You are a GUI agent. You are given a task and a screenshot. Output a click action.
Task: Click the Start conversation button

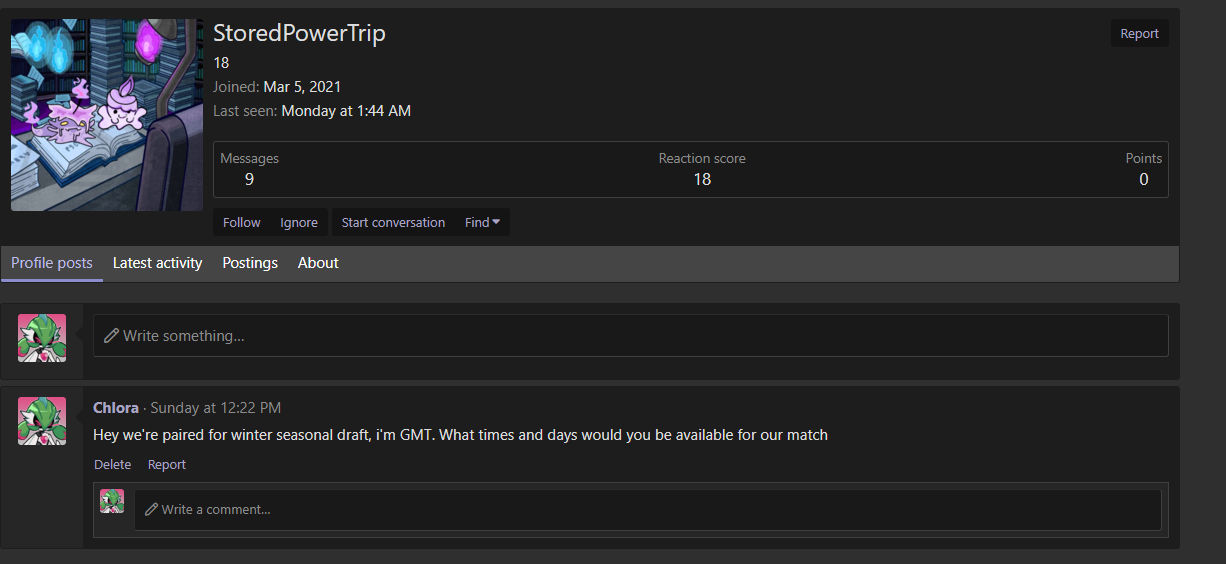(393, 223)
